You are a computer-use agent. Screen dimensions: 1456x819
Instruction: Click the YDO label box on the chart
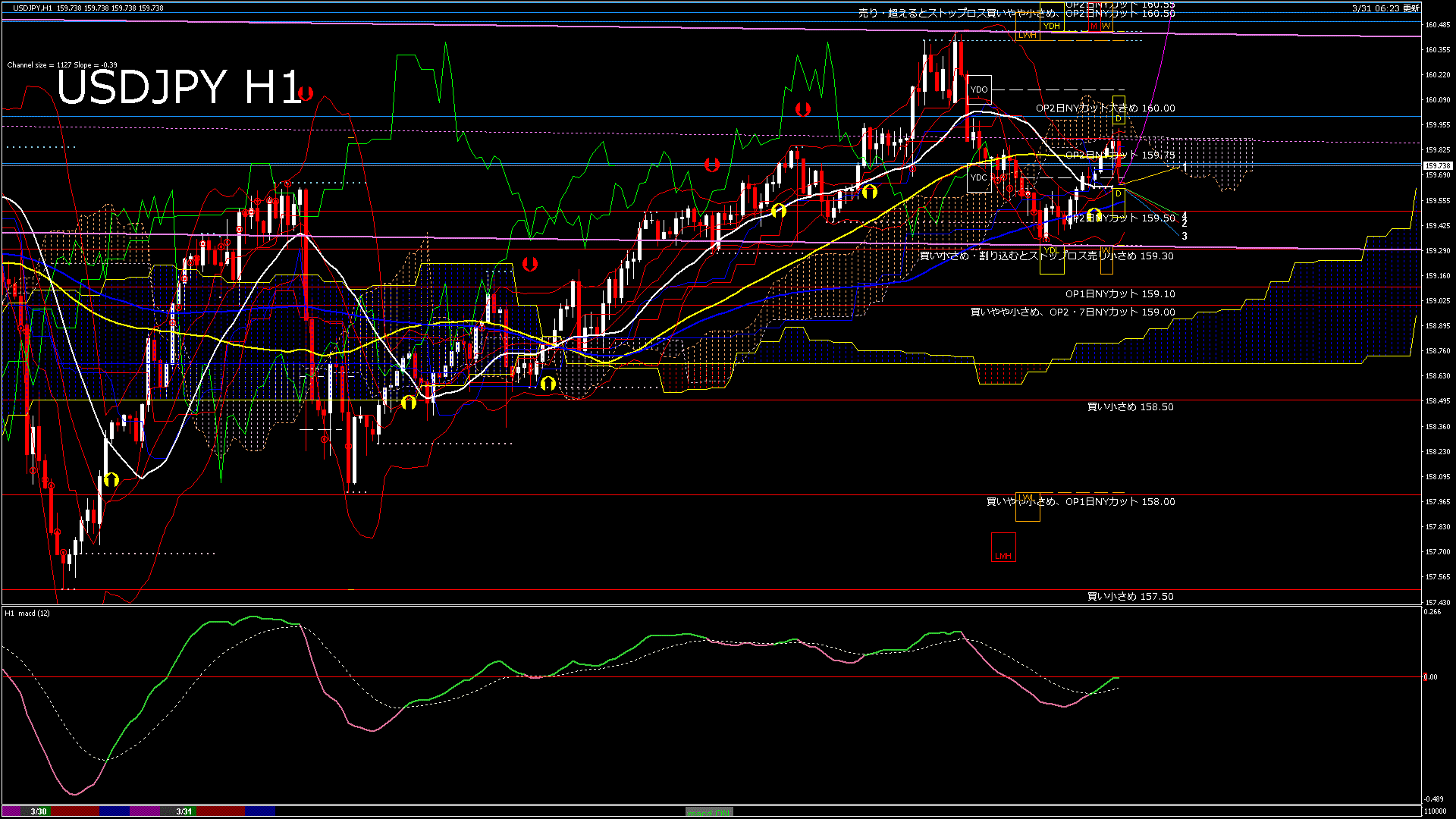981,89
